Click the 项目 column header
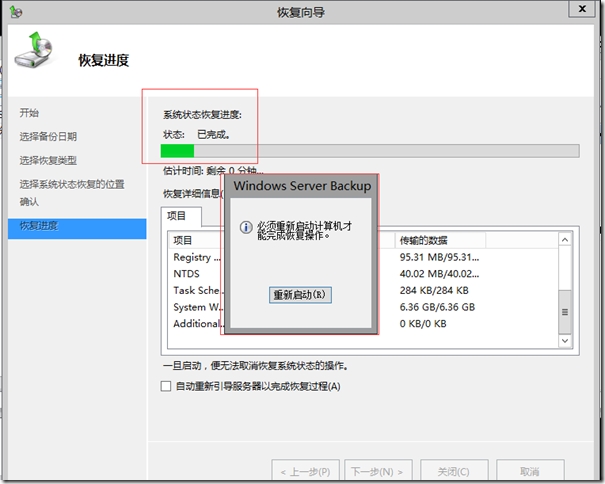 point(195,240)
